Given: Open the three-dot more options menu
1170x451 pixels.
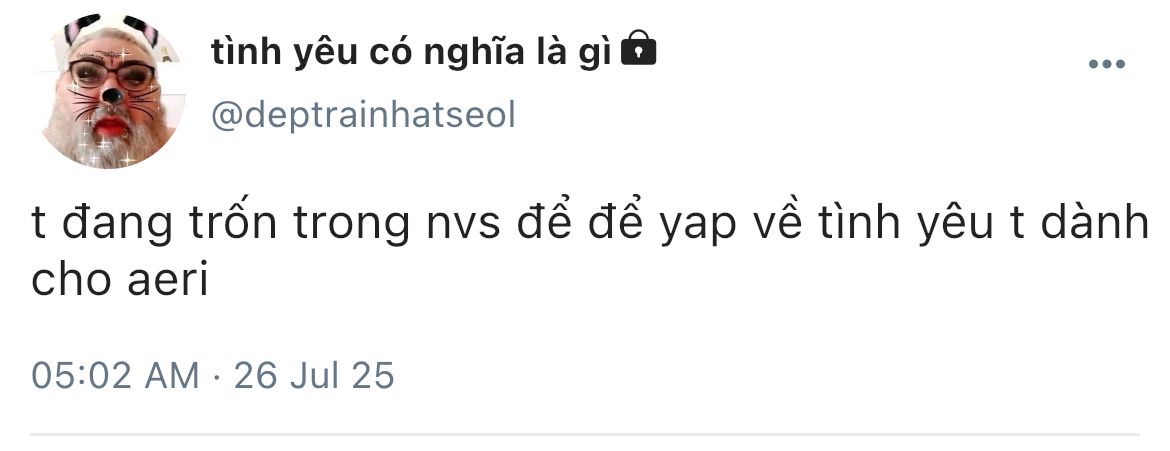Looking at the screenshot, I should pos(1107,64).
